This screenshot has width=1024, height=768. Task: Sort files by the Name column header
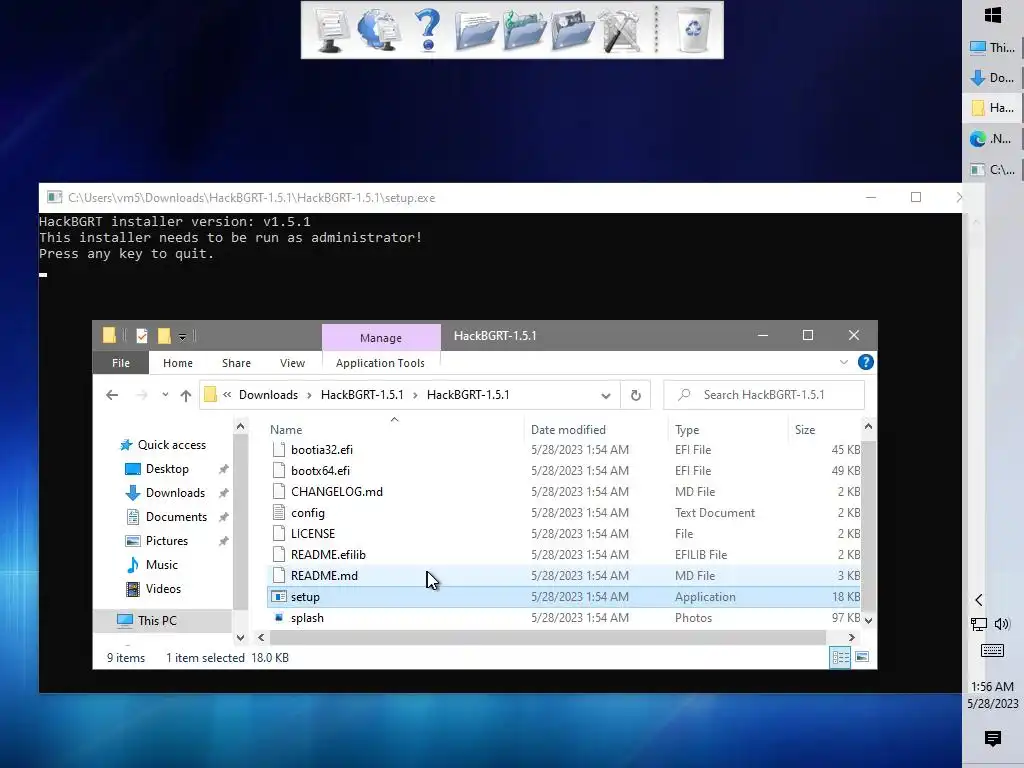394,430
